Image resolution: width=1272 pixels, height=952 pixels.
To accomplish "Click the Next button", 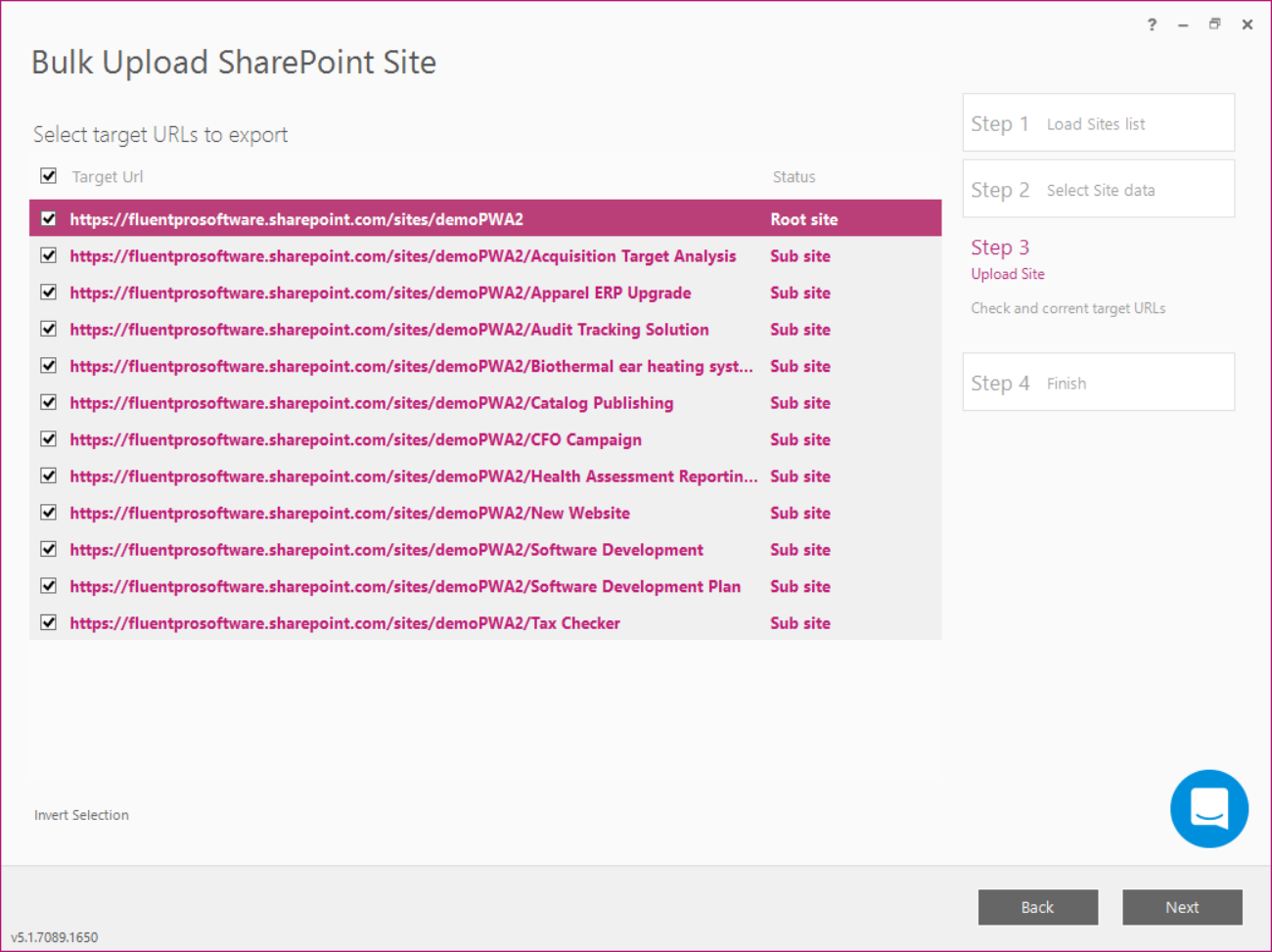I will click(1182, 907).
